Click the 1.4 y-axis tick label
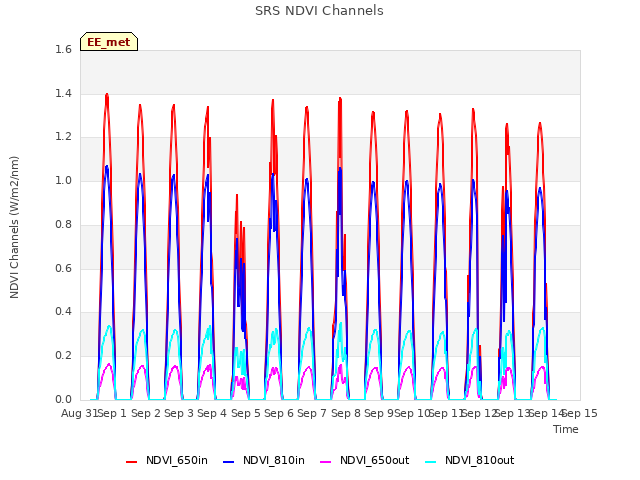640x480 pixels. [x=63, y=93]
